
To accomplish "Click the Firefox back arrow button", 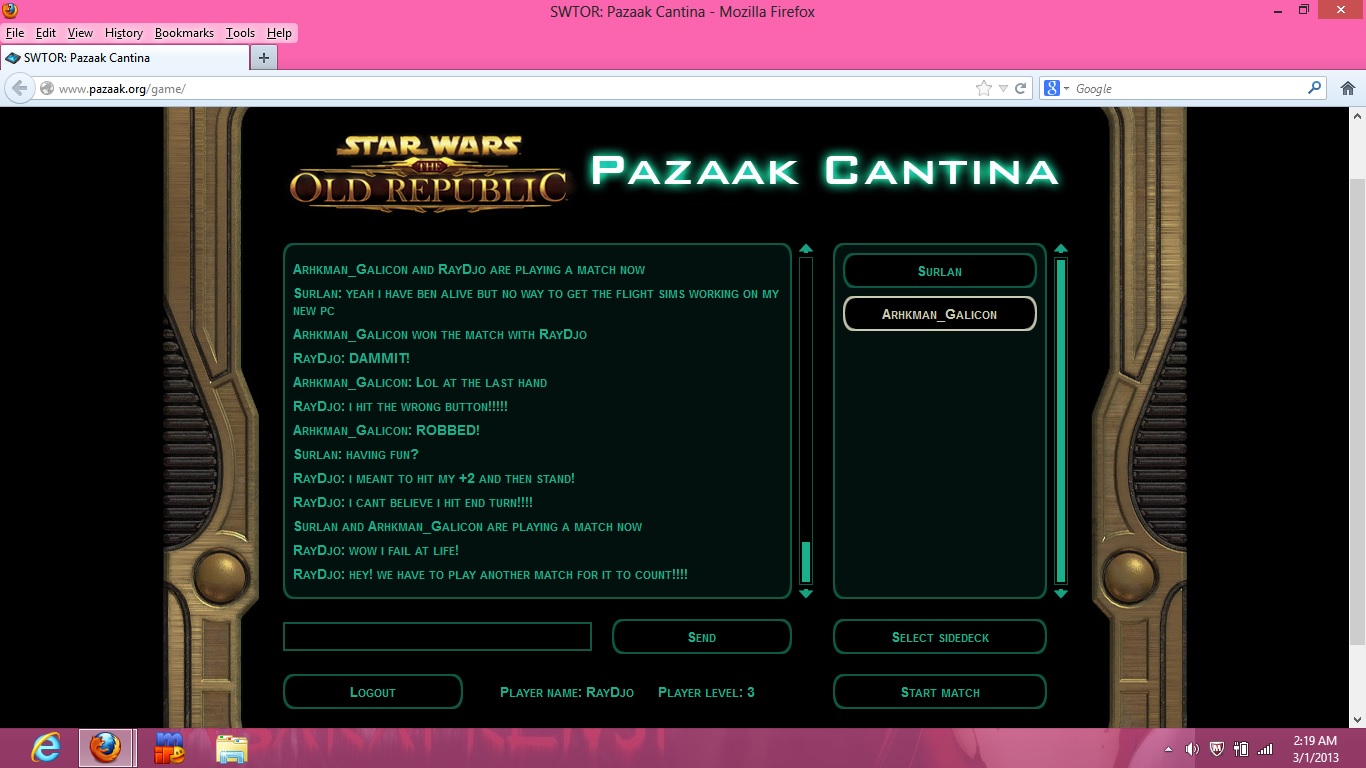I will click(x=19, y=88).
